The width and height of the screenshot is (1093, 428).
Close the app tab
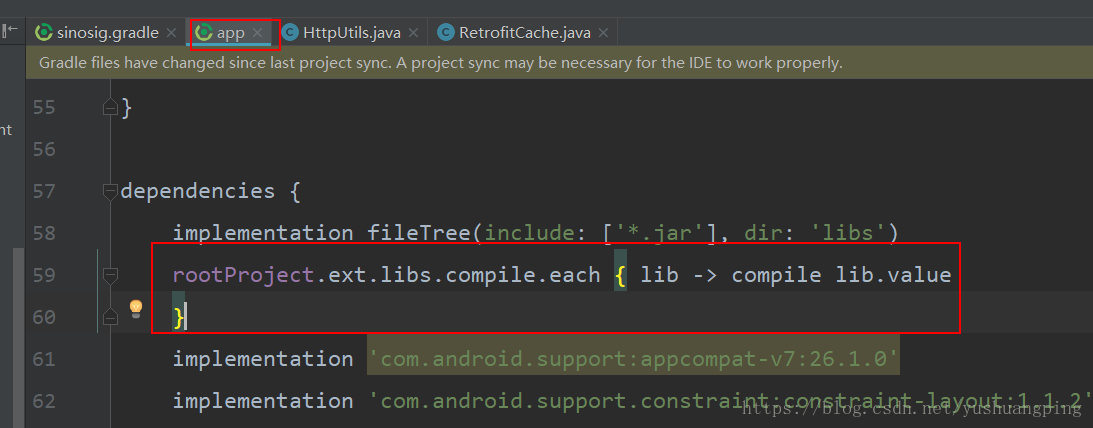coord(257,33)
